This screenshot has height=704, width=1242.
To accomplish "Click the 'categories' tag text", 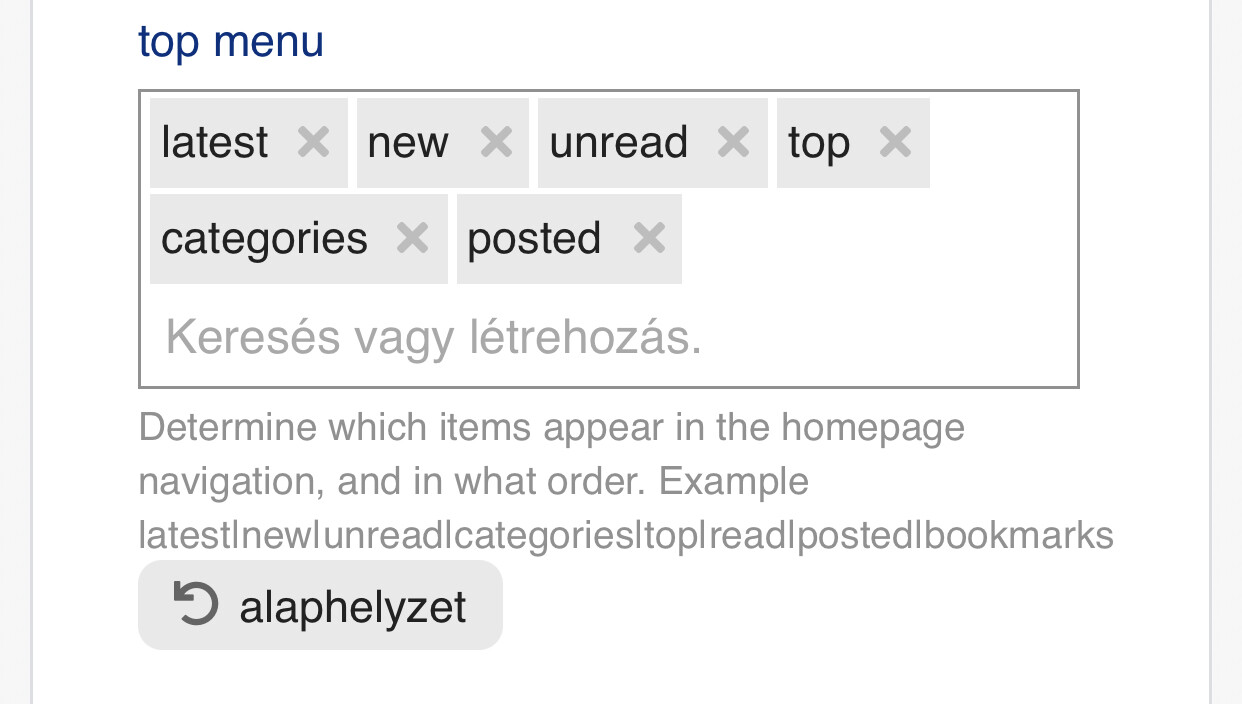I will coord(264,239).
